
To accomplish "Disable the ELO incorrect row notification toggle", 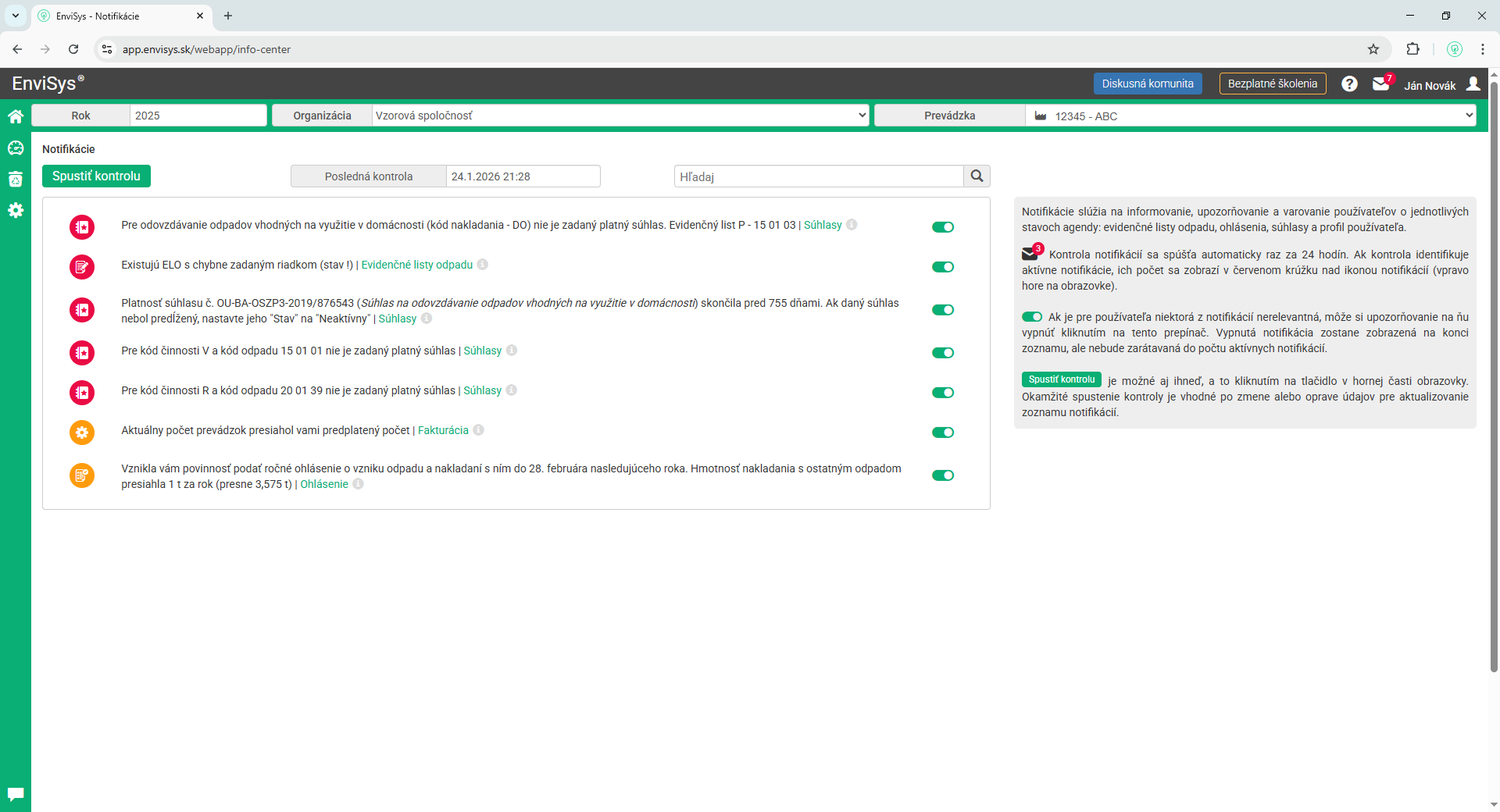I will coord(943,267).
